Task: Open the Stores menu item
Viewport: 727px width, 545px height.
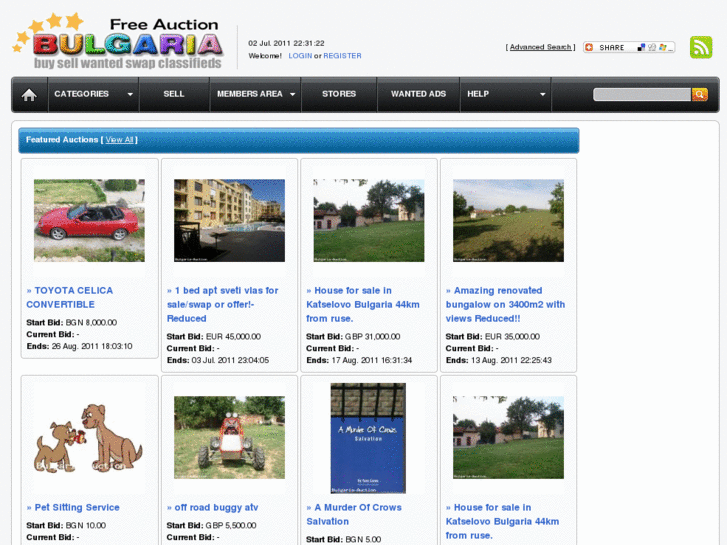Action: (339, 94)
